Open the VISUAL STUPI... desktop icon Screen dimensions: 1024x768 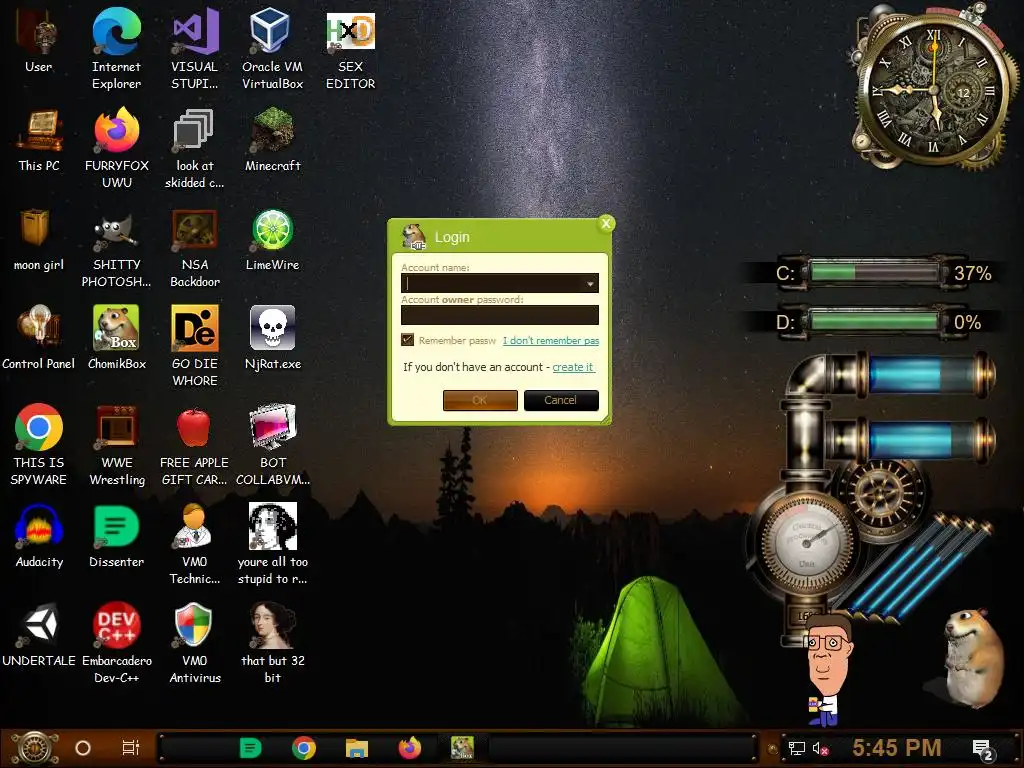[194, 49]
